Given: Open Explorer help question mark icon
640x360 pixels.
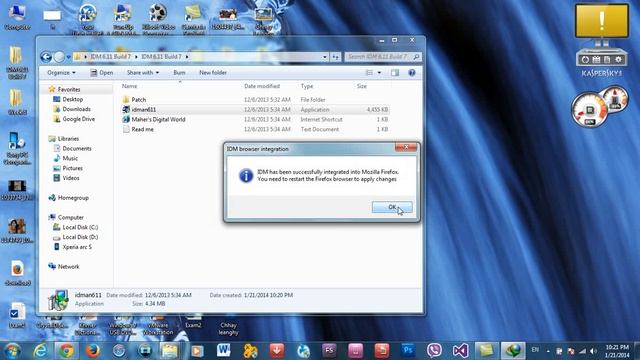Looking at the screenshot, I should point(412,73).
